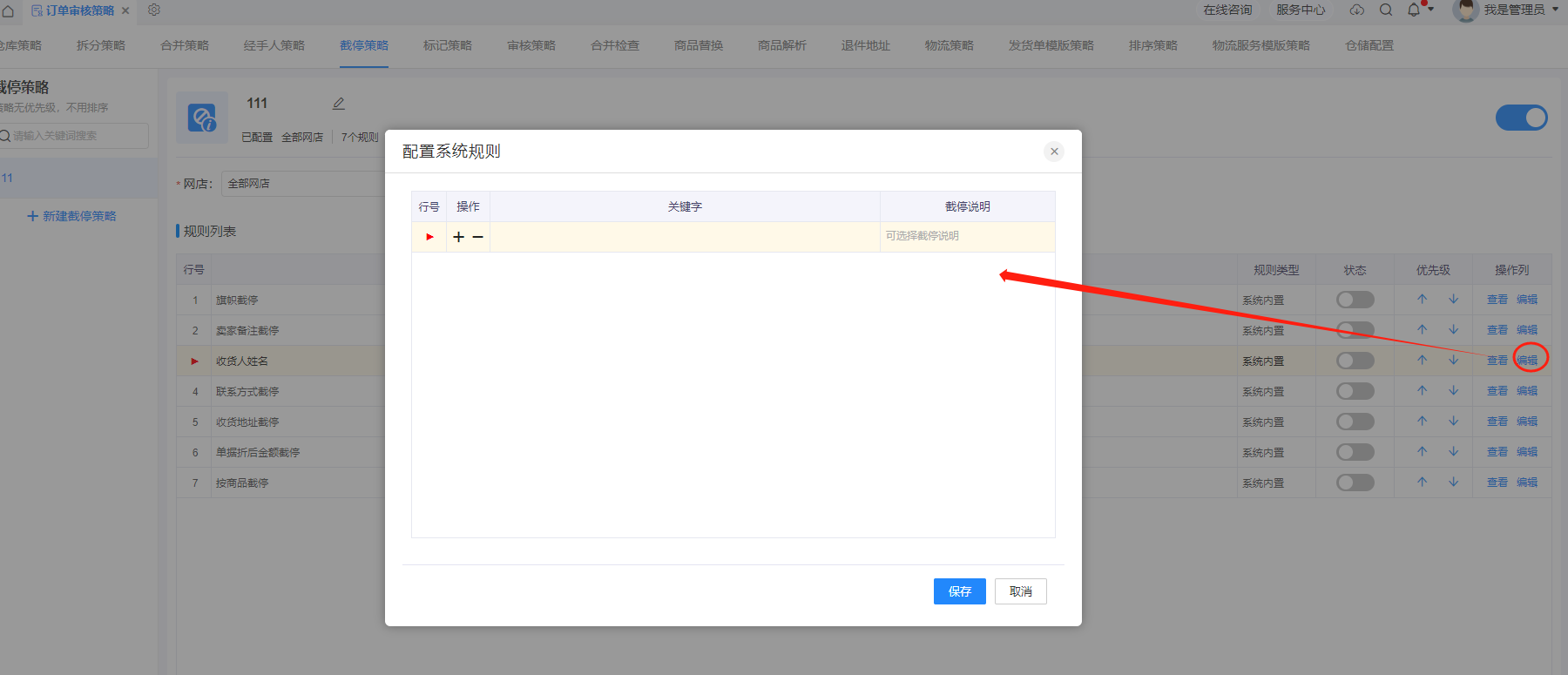
Task: Move 按商品截停 rule up with arrow
Action: (1423, 482)
